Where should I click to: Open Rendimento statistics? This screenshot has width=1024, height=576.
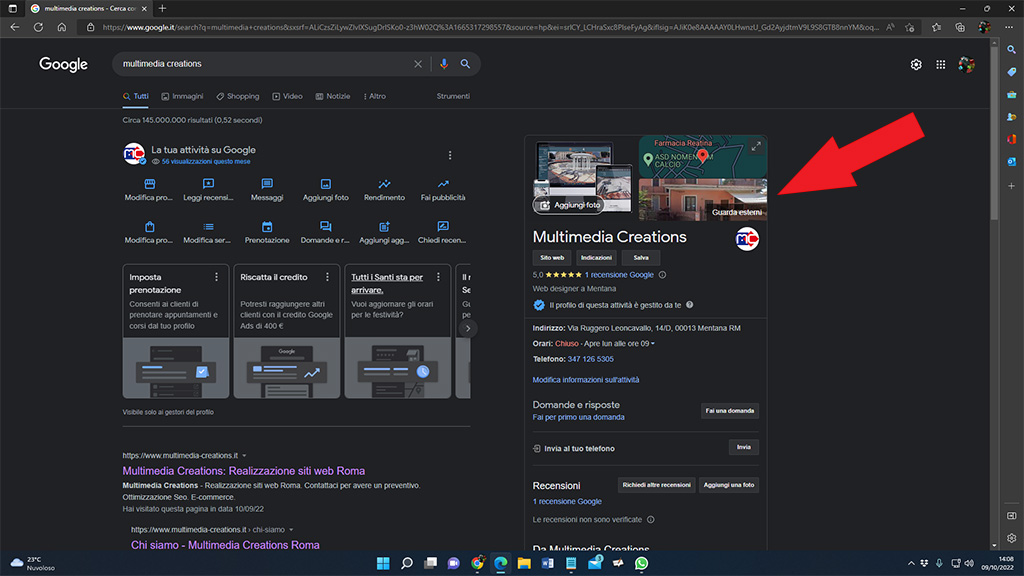point(385,189)
